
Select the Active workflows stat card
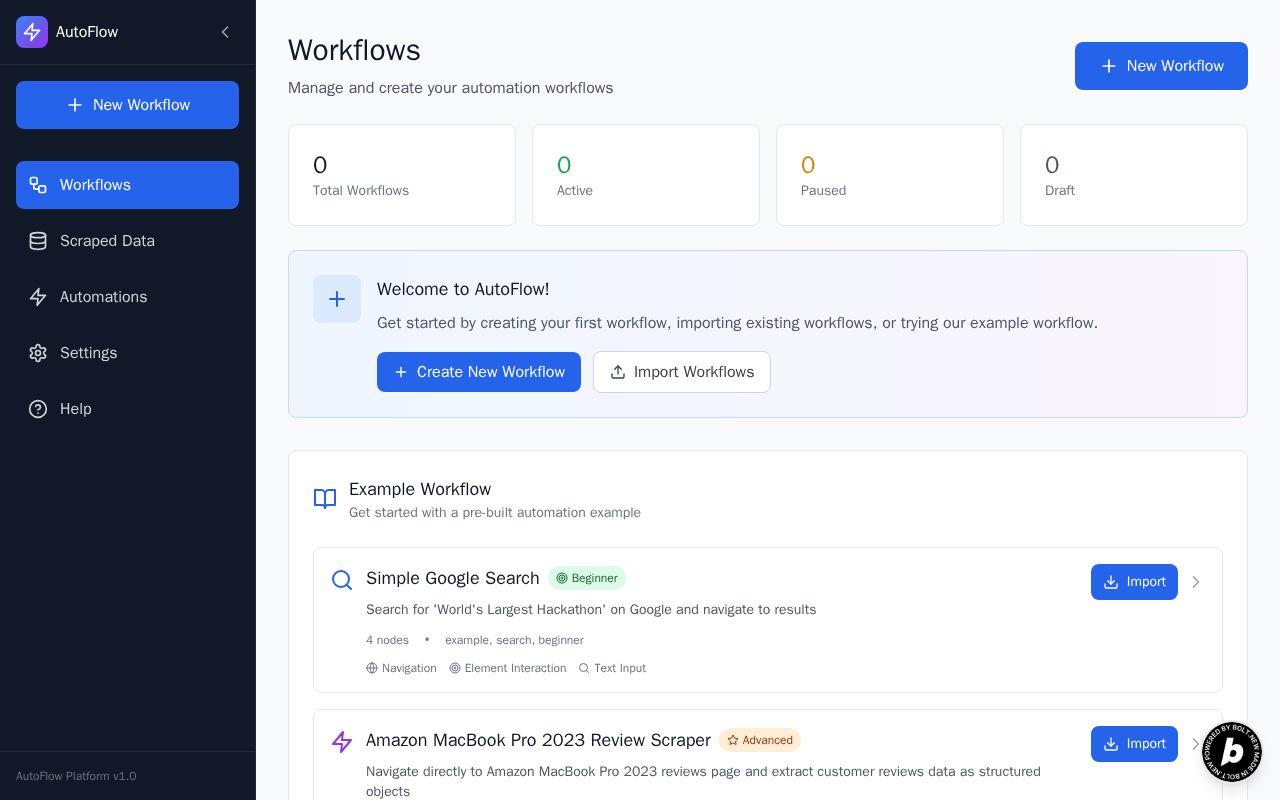pyautogui.click(x=646, y=175)
